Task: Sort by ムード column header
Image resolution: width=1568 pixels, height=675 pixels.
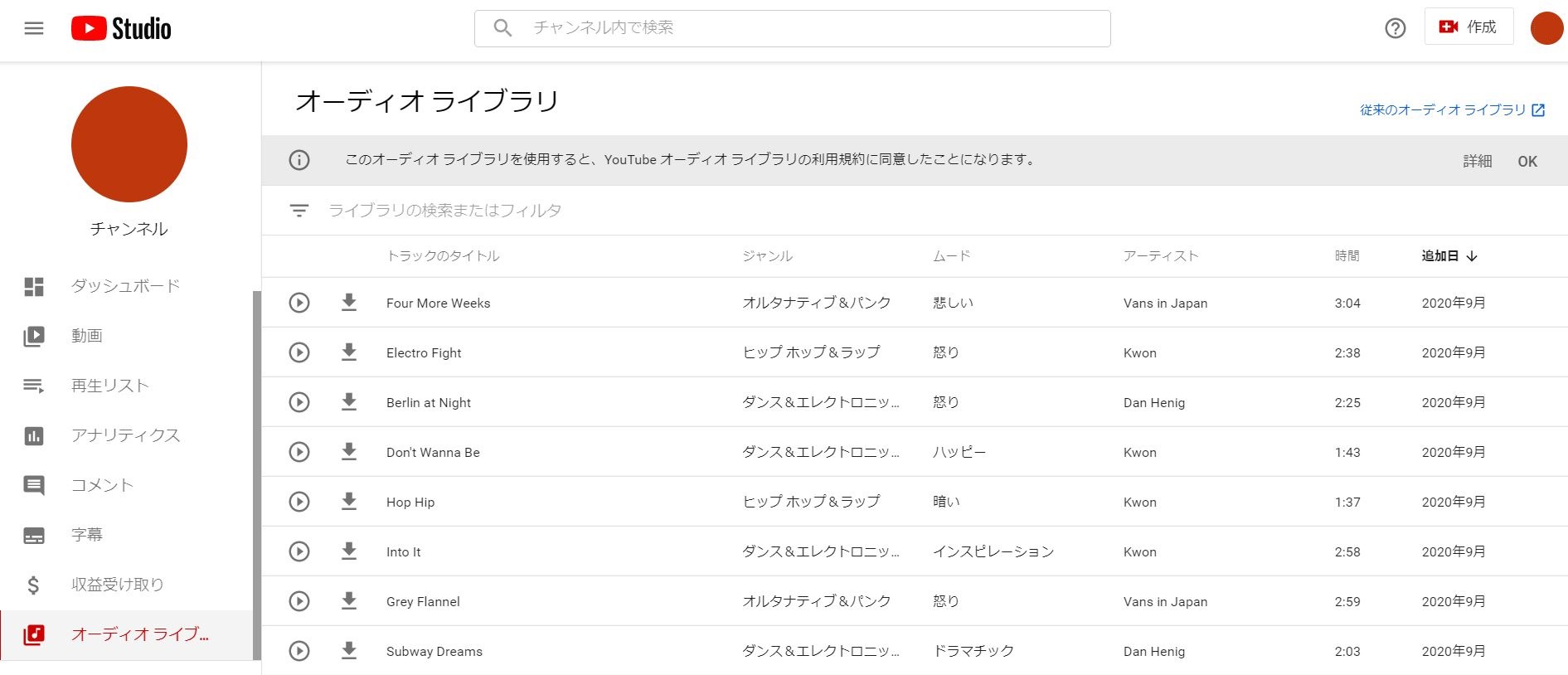Action: click(952, 255)
